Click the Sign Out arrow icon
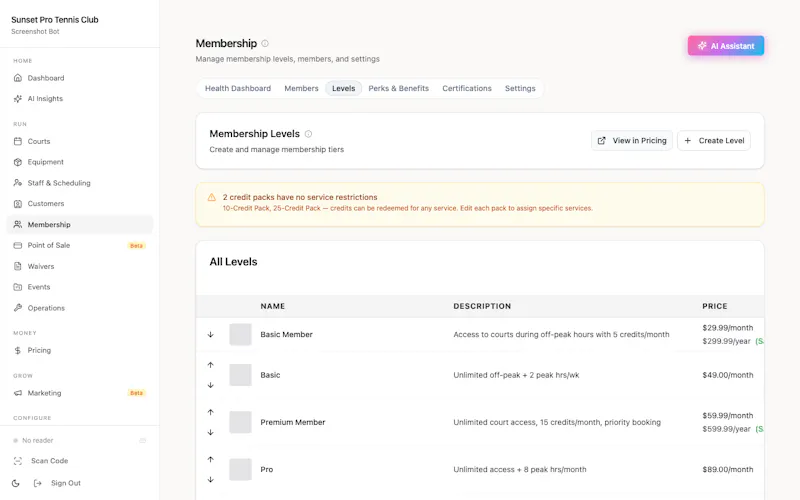 [x=37, y=483]
